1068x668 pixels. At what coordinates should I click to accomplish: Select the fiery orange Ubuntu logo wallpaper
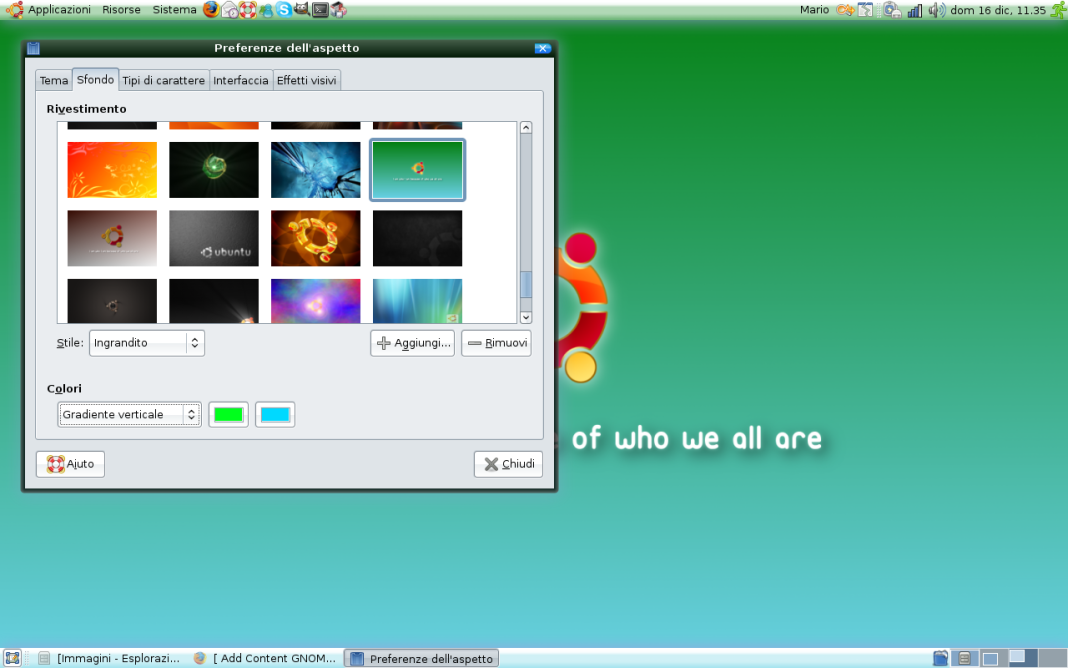pyautogui.click(x=315, y=238)
